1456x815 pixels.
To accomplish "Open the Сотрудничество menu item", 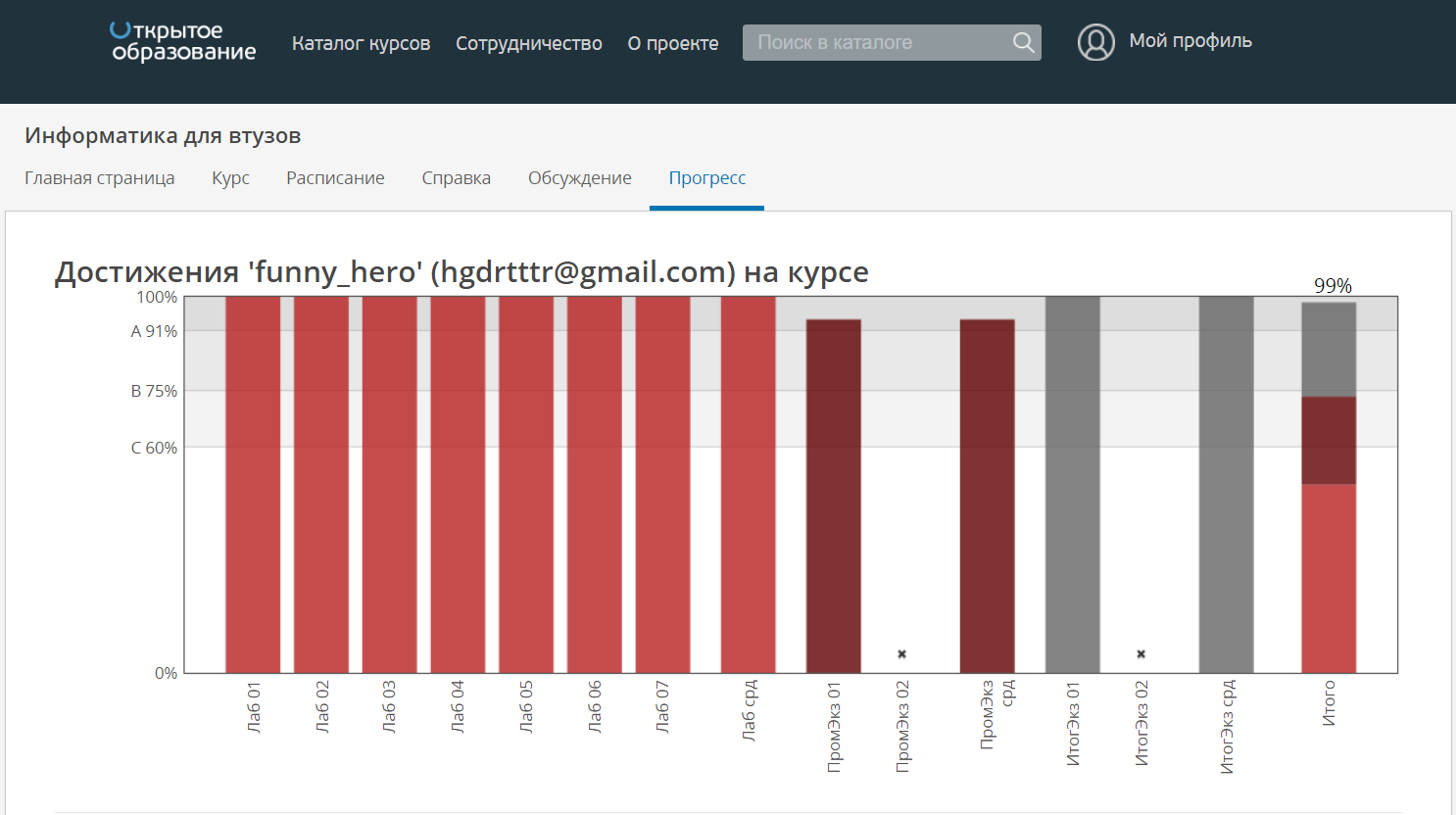I will [528, 43].
